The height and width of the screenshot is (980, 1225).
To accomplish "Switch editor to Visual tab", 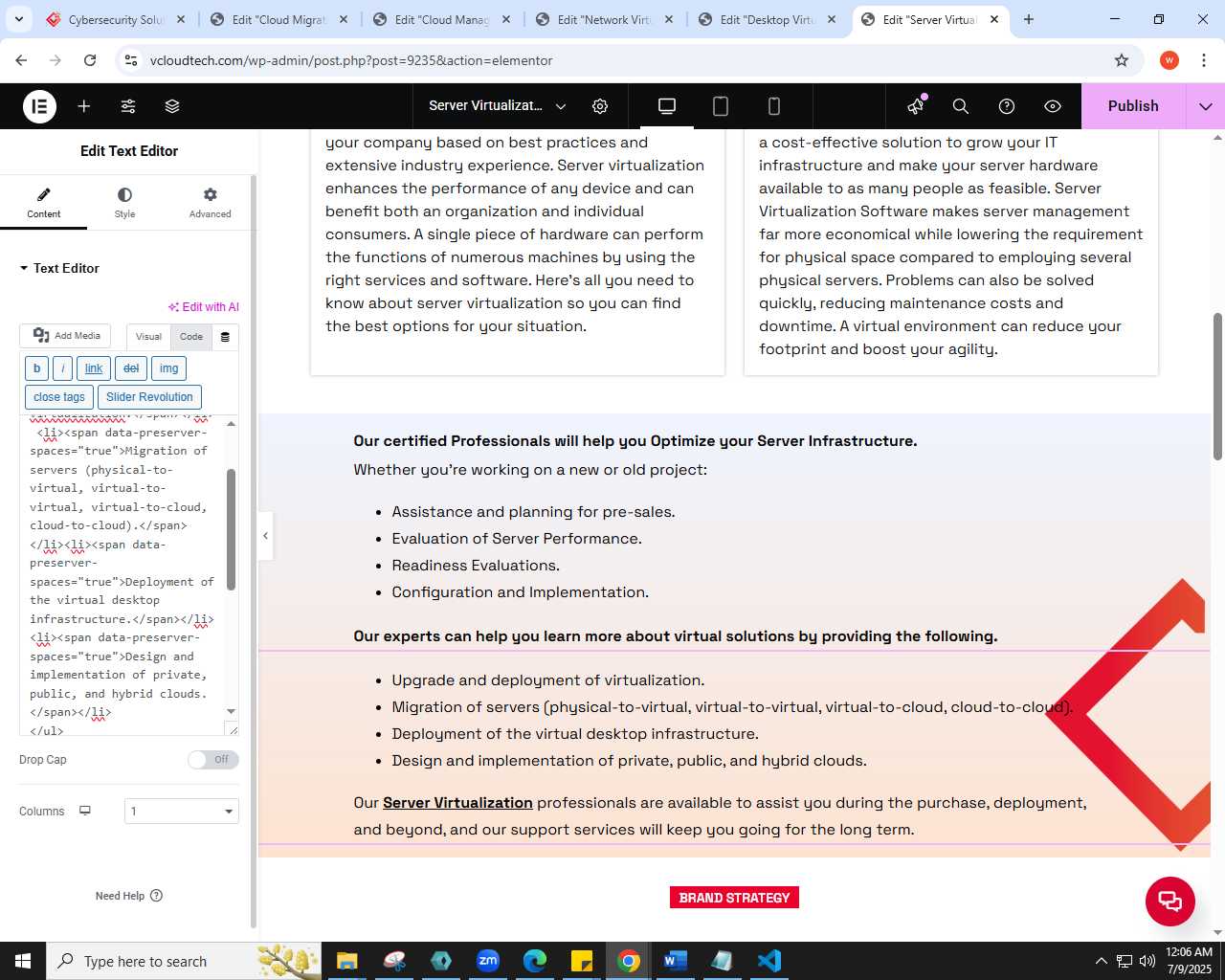I will (x=148, y=337).
